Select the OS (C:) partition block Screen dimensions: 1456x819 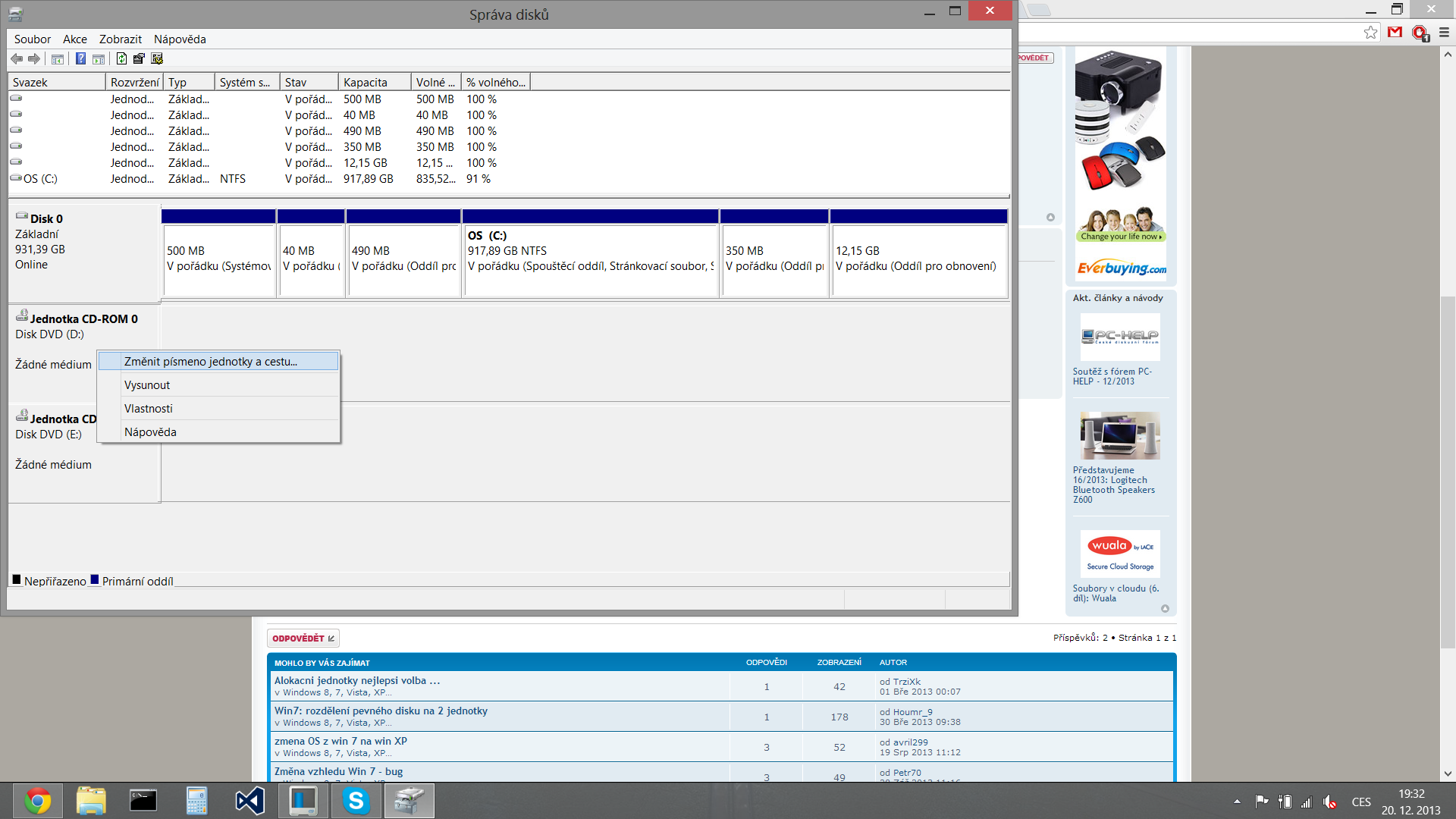click(x=590, y=258)
